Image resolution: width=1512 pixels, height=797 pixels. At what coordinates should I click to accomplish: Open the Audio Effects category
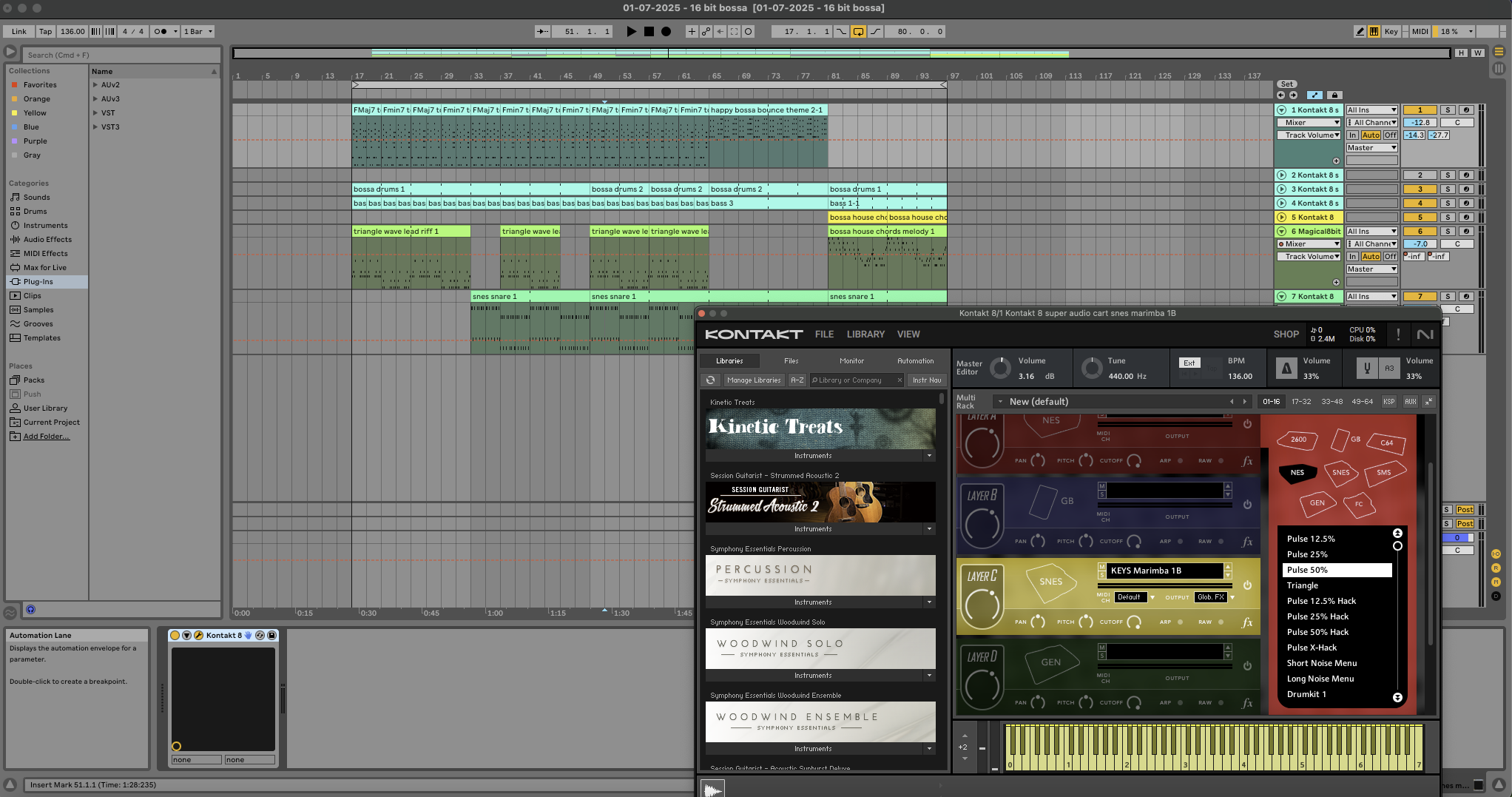47,240
